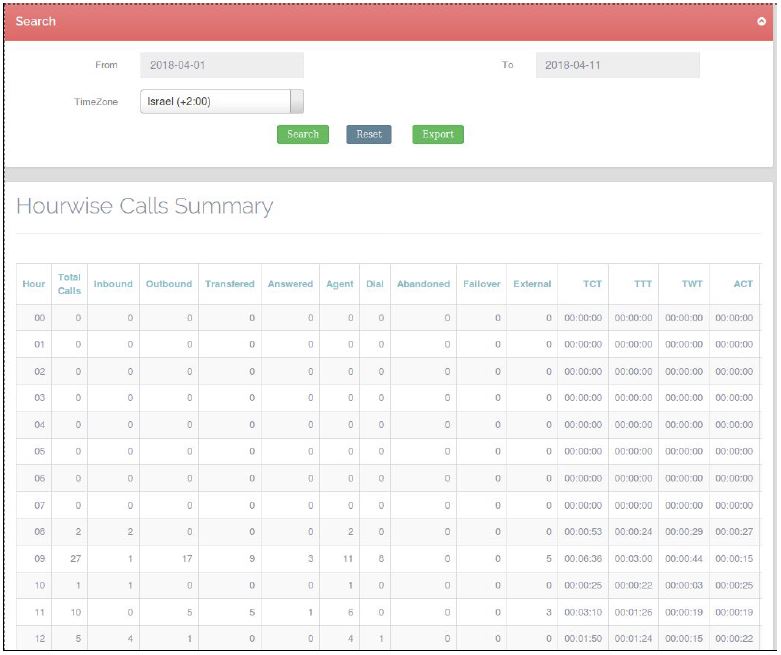Click the Search panel header title
This screenshot has width=781, height=655.
(x=36, y=22)
